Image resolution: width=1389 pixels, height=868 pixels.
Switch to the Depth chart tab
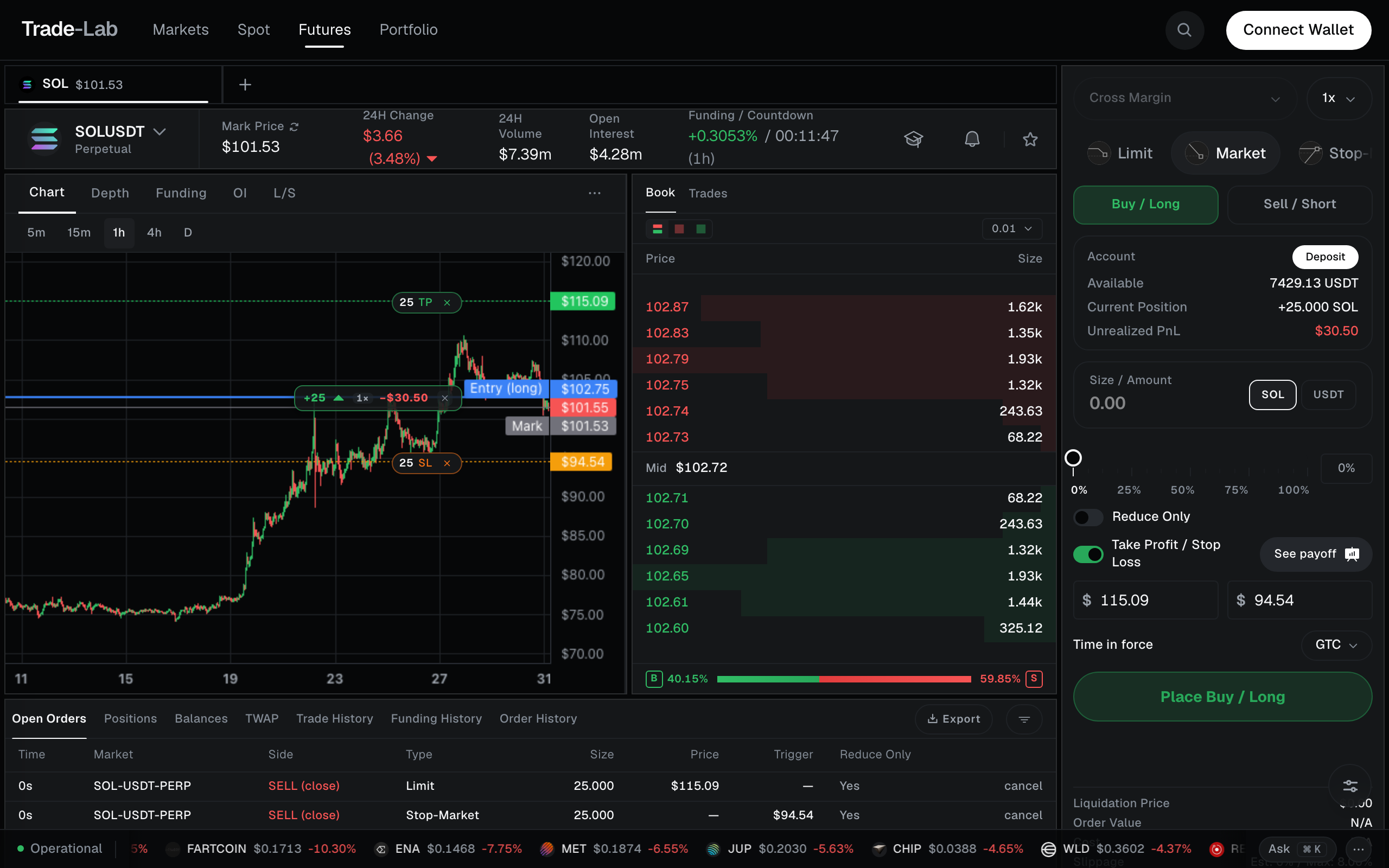coord(110,193)
